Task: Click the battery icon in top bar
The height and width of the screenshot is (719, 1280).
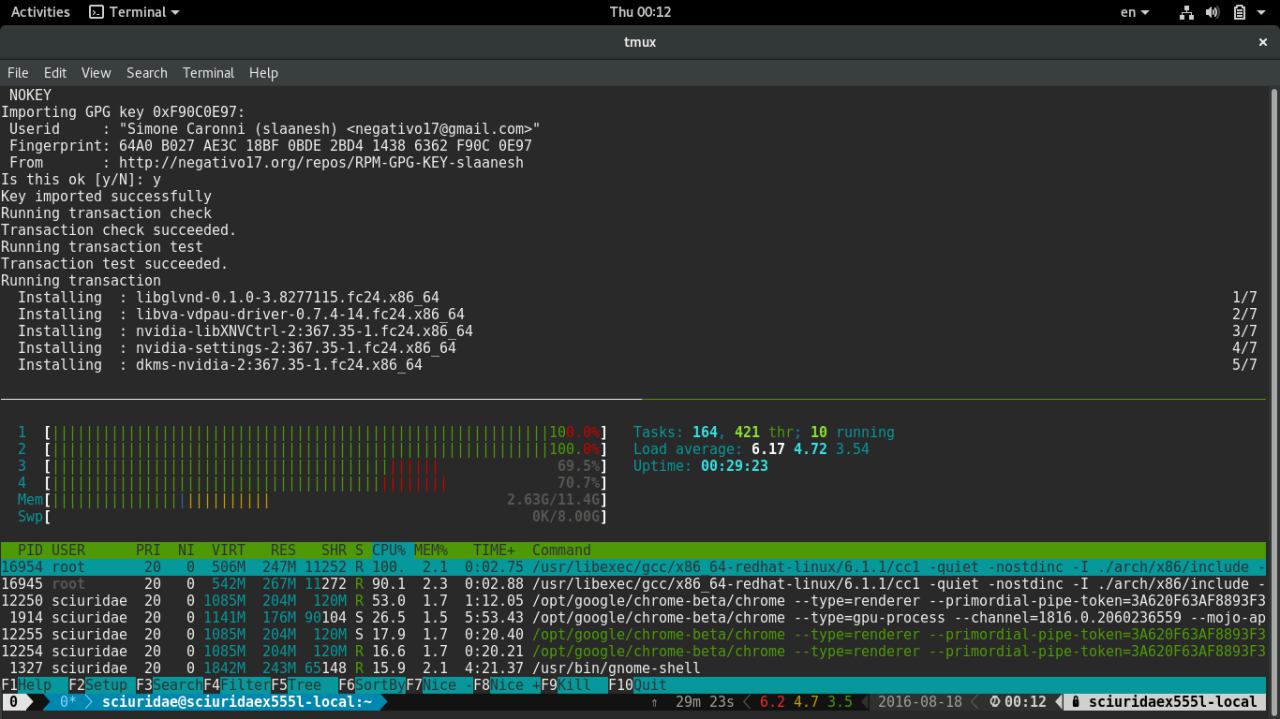Action: pos(1238,13)
